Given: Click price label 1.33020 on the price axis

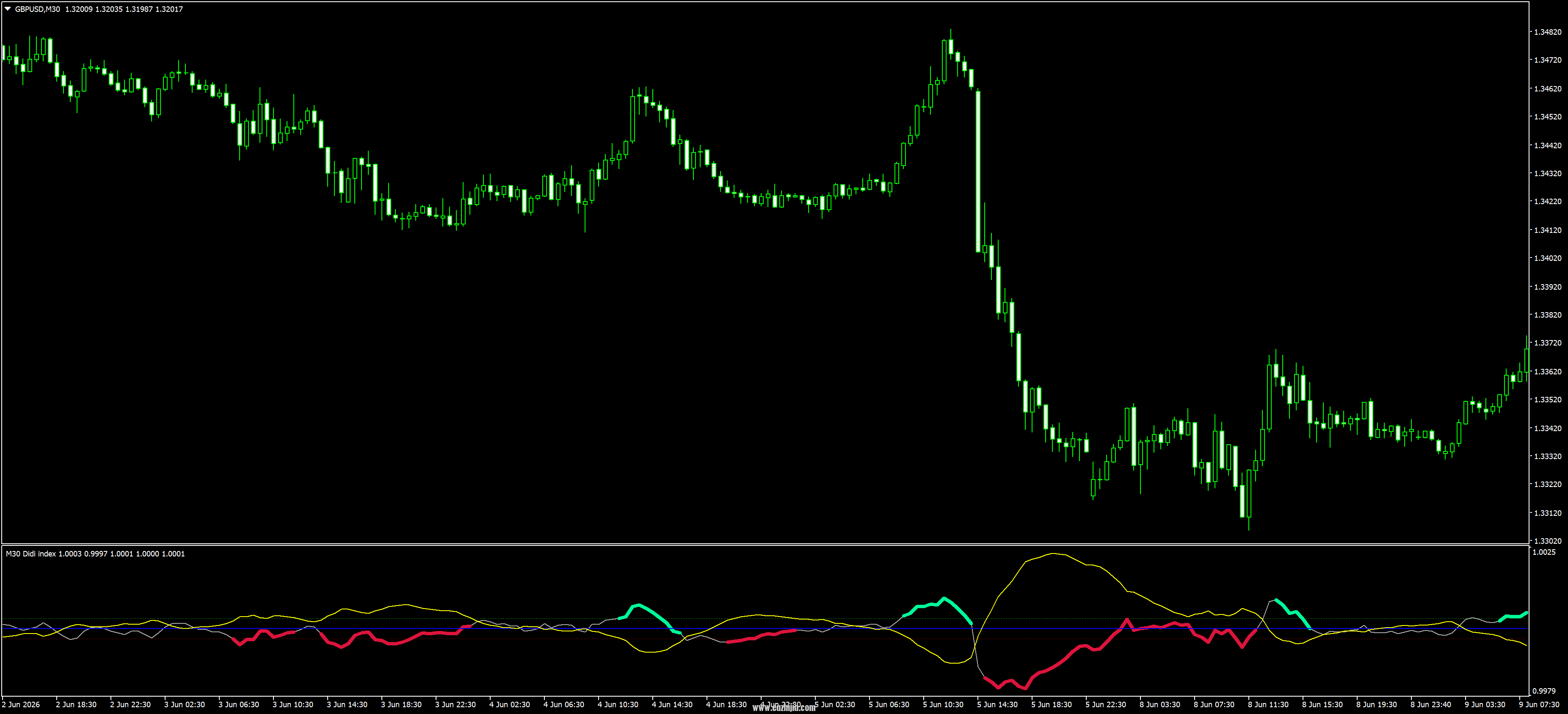Looking at the screenshot, I should pyautogui.click(x=1548, y=540).
